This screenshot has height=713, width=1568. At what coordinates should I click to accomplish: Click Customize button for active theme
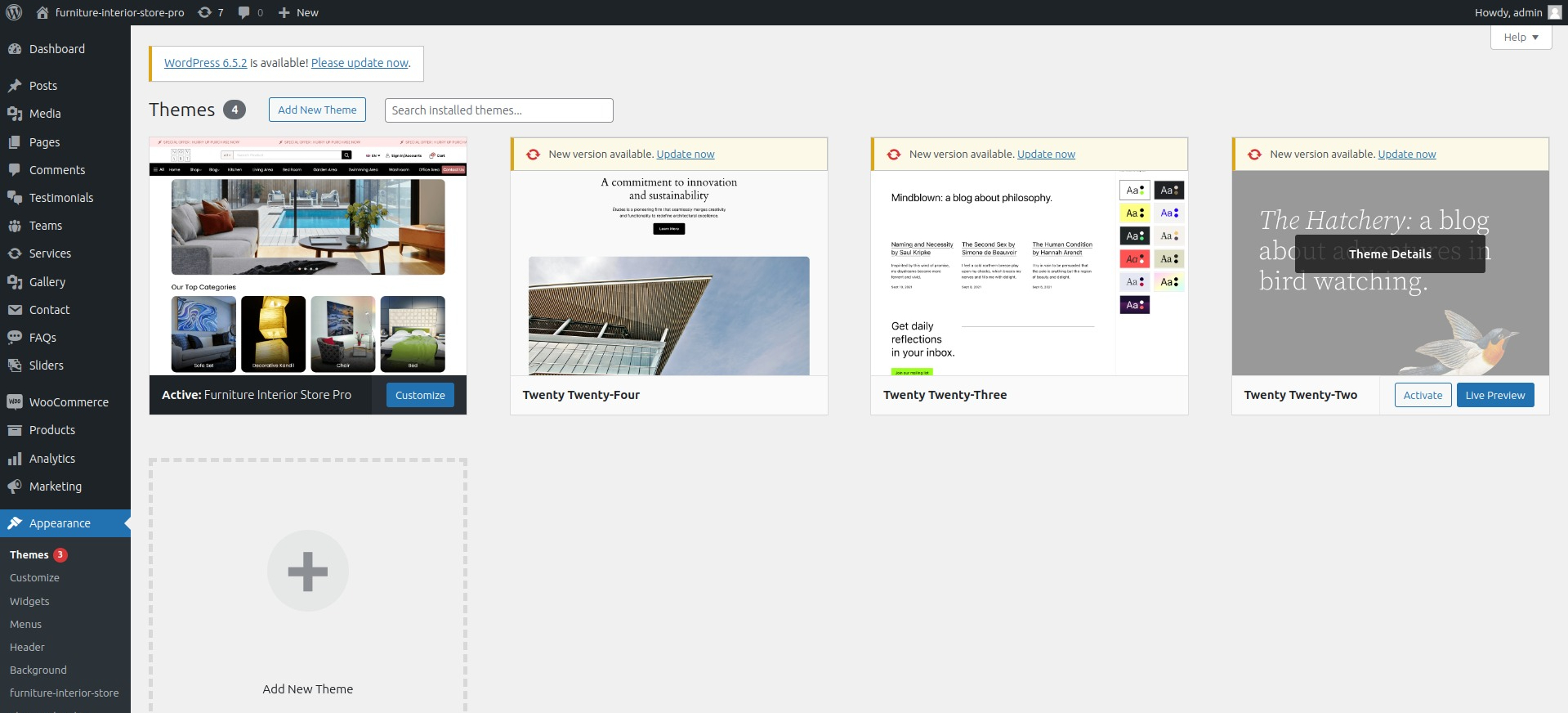coord(420,395)
